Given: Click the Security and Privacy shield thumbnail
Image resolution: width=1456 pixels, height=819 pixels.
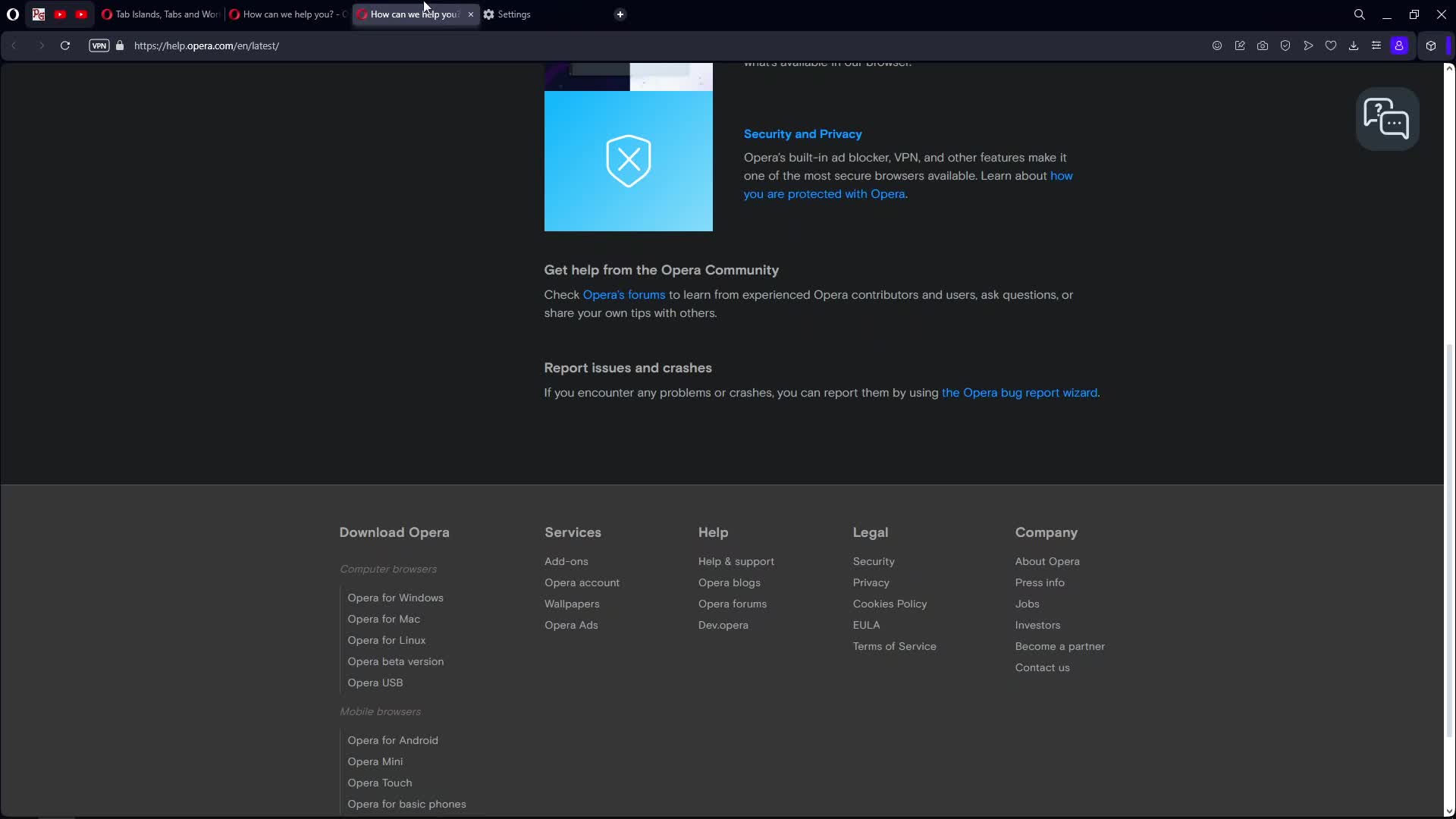Looking at the screenshot, I should (628, 161).
